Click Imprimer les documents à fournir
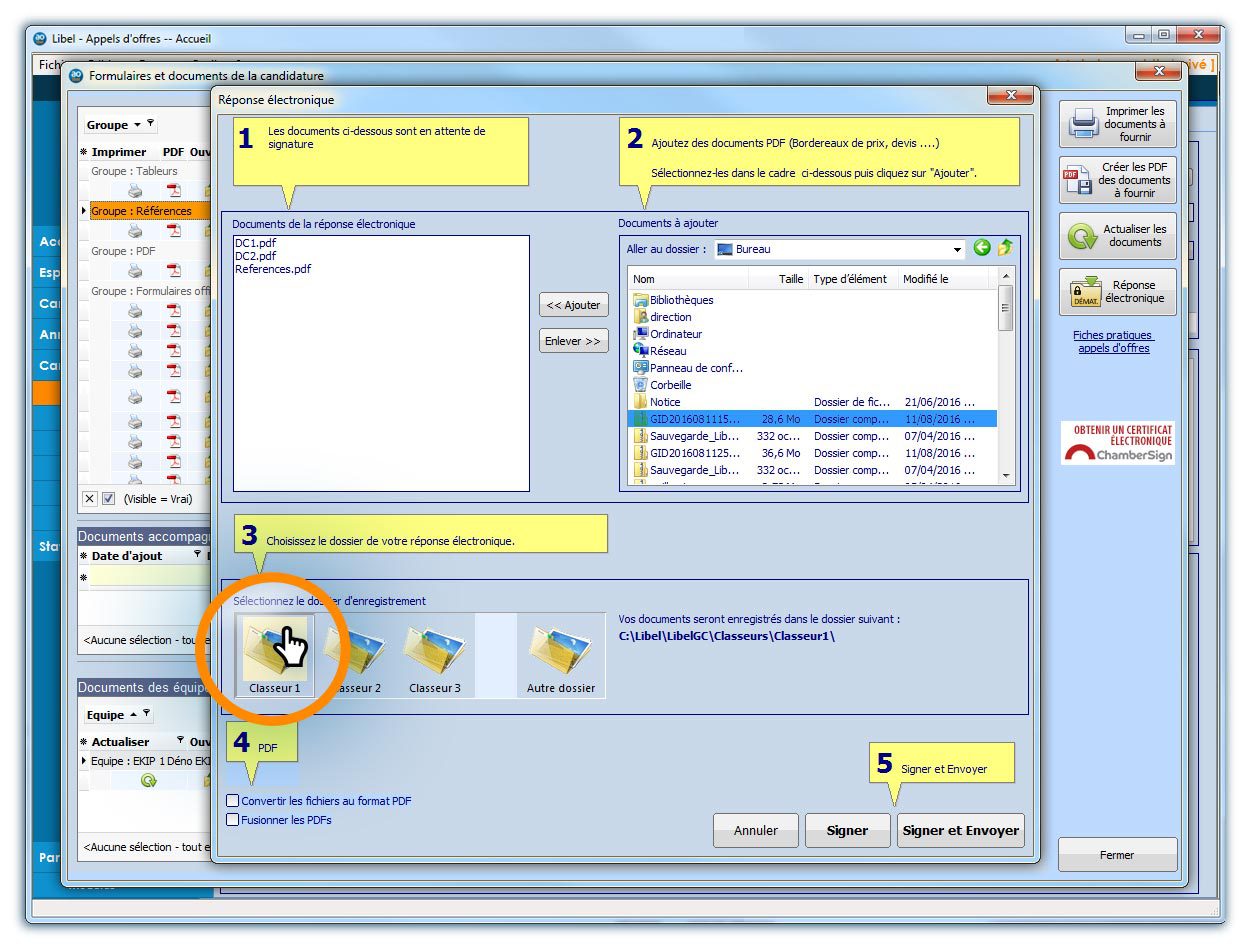1250x950 pixels. pos(1118,124)
